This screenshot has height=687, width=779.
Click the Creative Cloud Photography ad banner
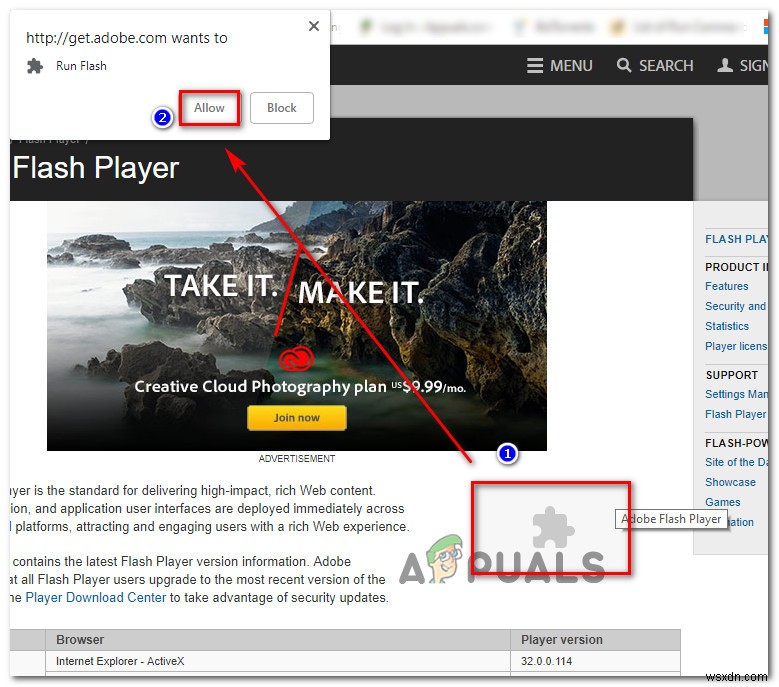click(x=297, y=326)
